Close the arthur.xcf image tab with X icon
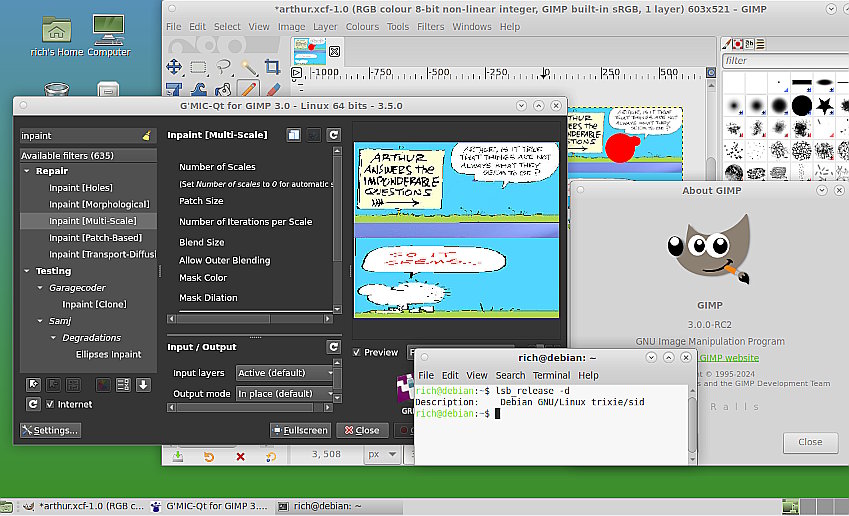 point(334,51)
